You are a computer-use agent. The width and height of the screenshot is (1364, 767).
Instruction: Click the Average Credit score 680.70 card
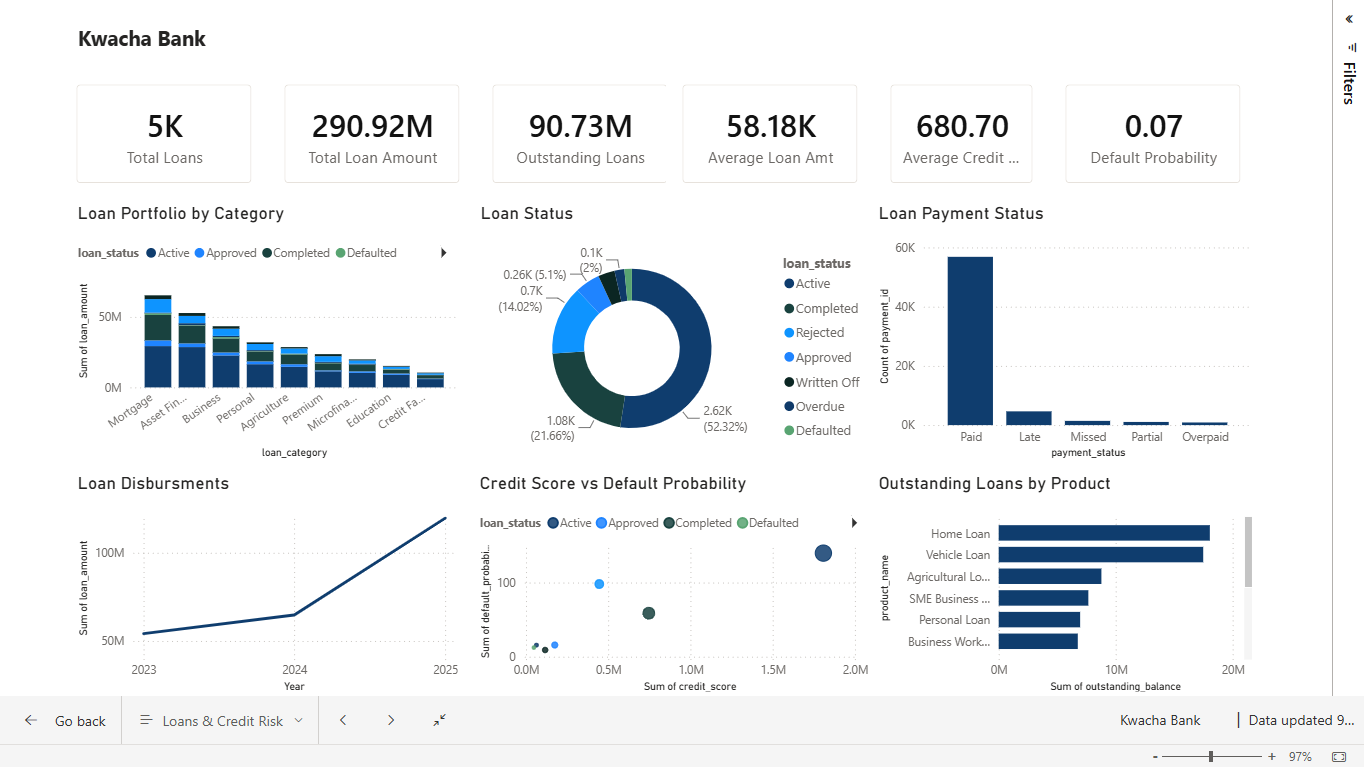click(962, 134)
